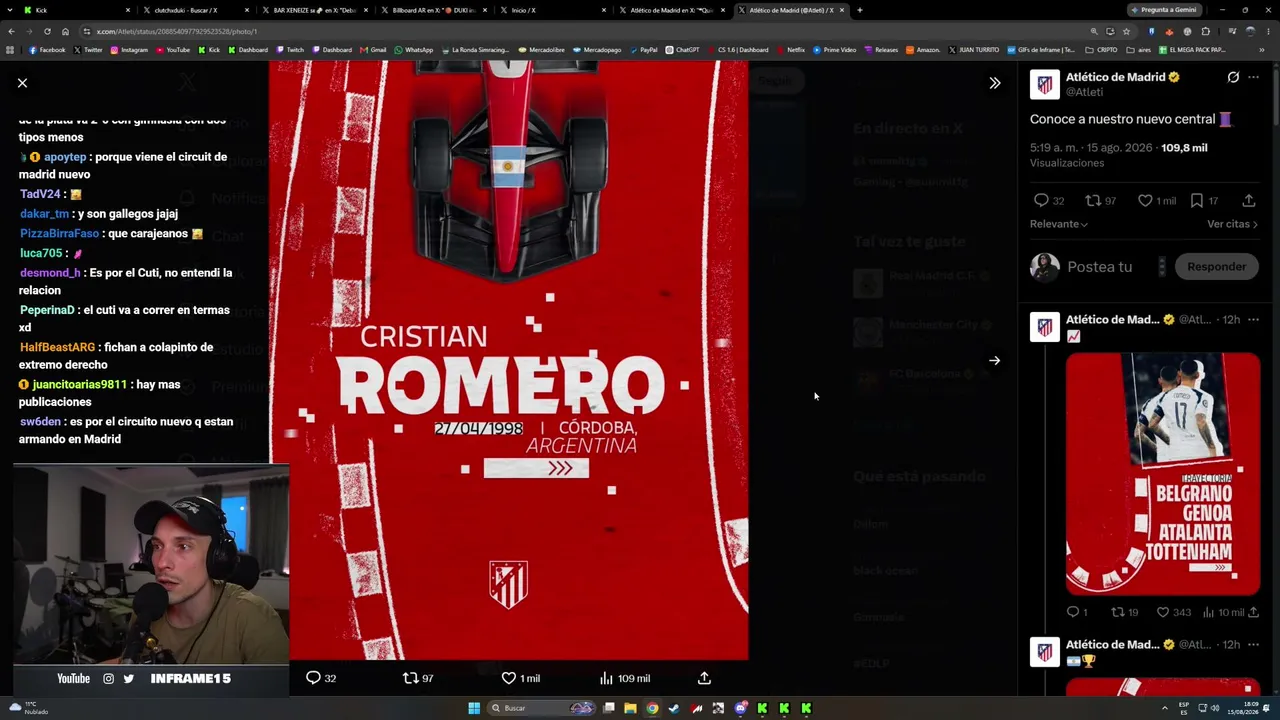Click the Pregunta a Gemini button

pyautogui.click(x=1165, y=10)
